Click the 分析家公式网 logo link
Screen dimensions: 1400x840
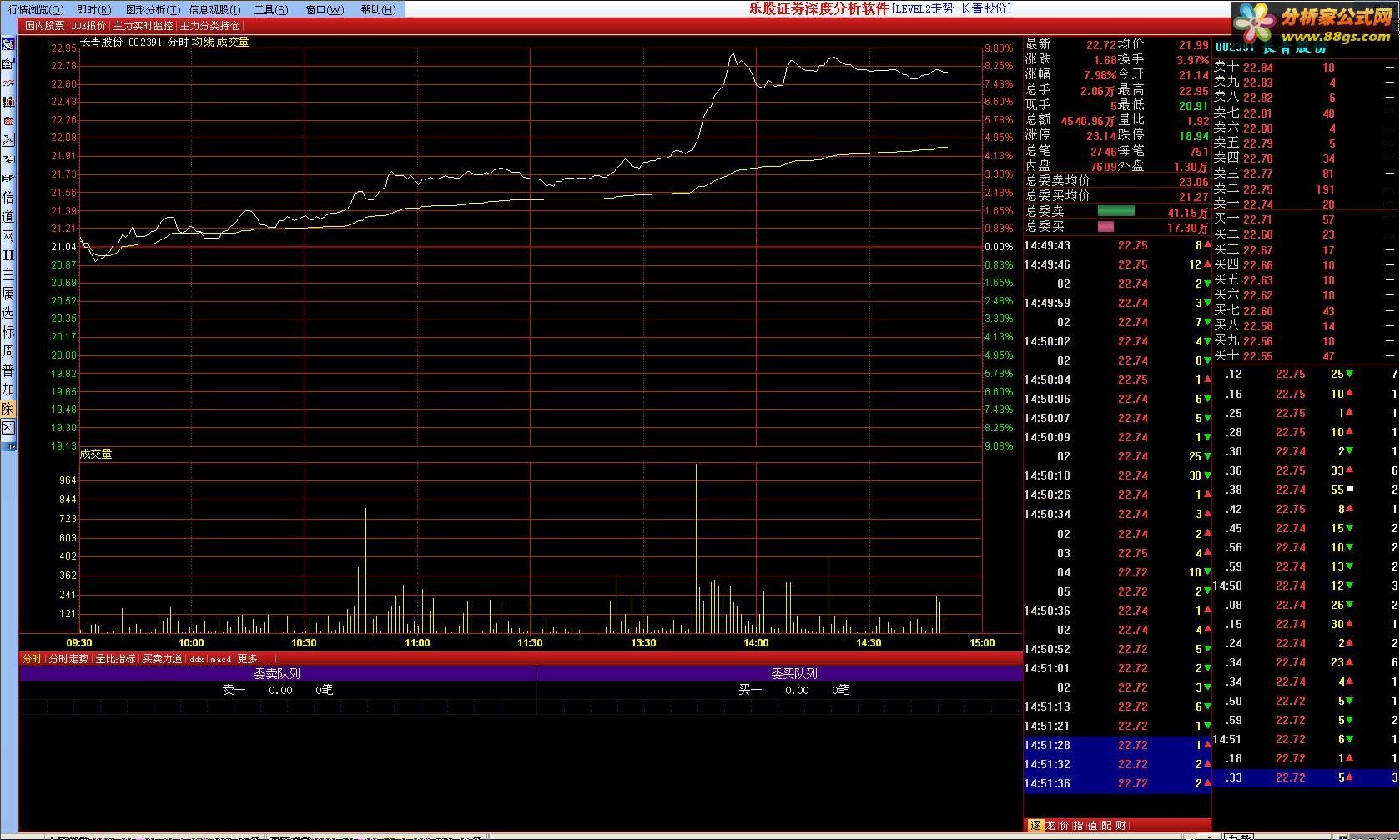point(1316,24)
